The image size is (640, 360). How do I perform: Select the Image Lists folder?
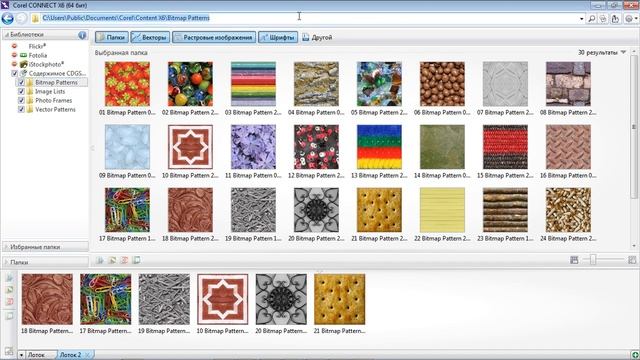coord(50,91)
